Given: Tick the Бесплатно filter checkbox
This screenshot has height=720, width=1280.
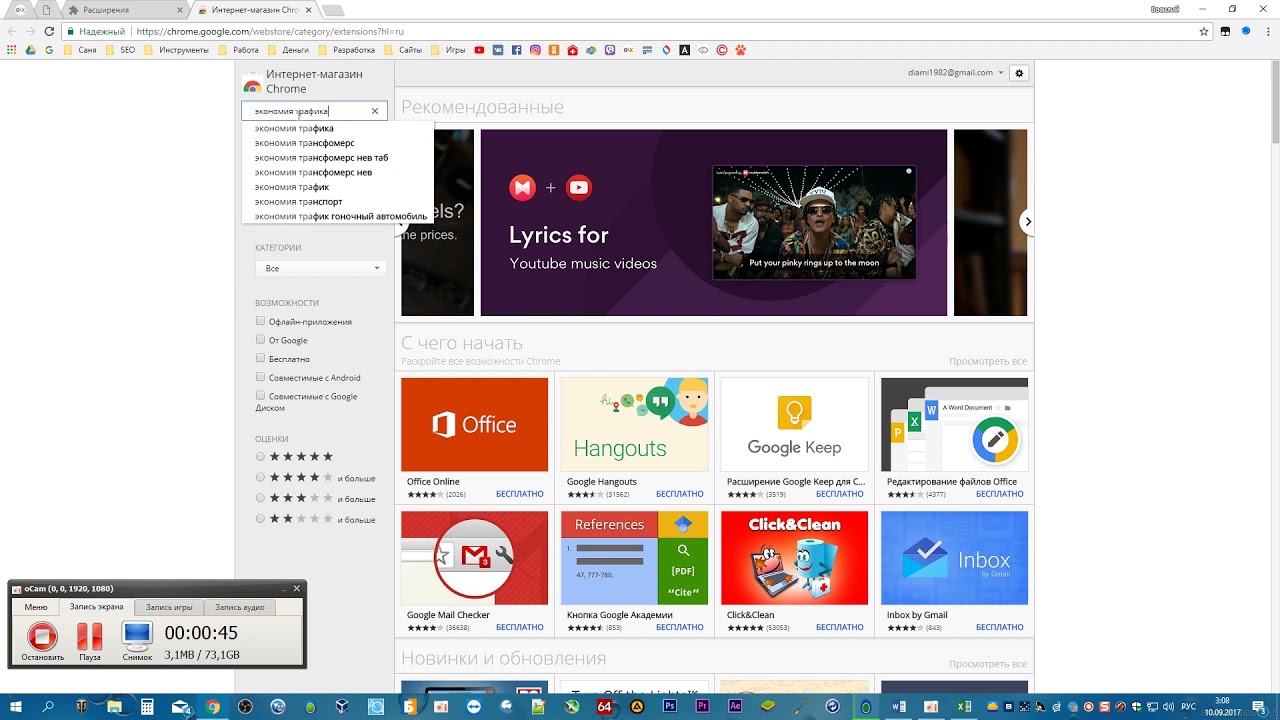Looking at the screenshot, I should [x=260, y=358].
